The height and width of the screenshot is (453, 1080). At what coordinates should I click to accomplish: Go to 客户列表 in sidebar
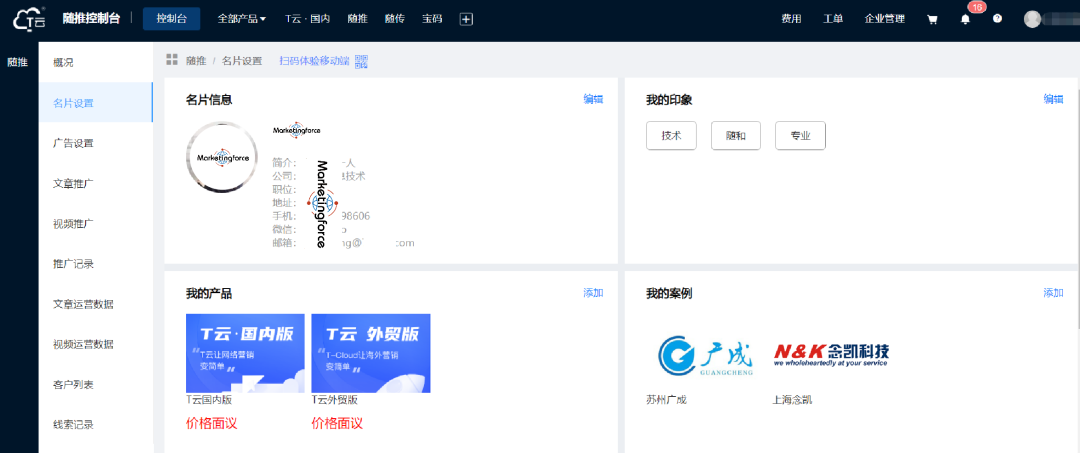point(73,385)
